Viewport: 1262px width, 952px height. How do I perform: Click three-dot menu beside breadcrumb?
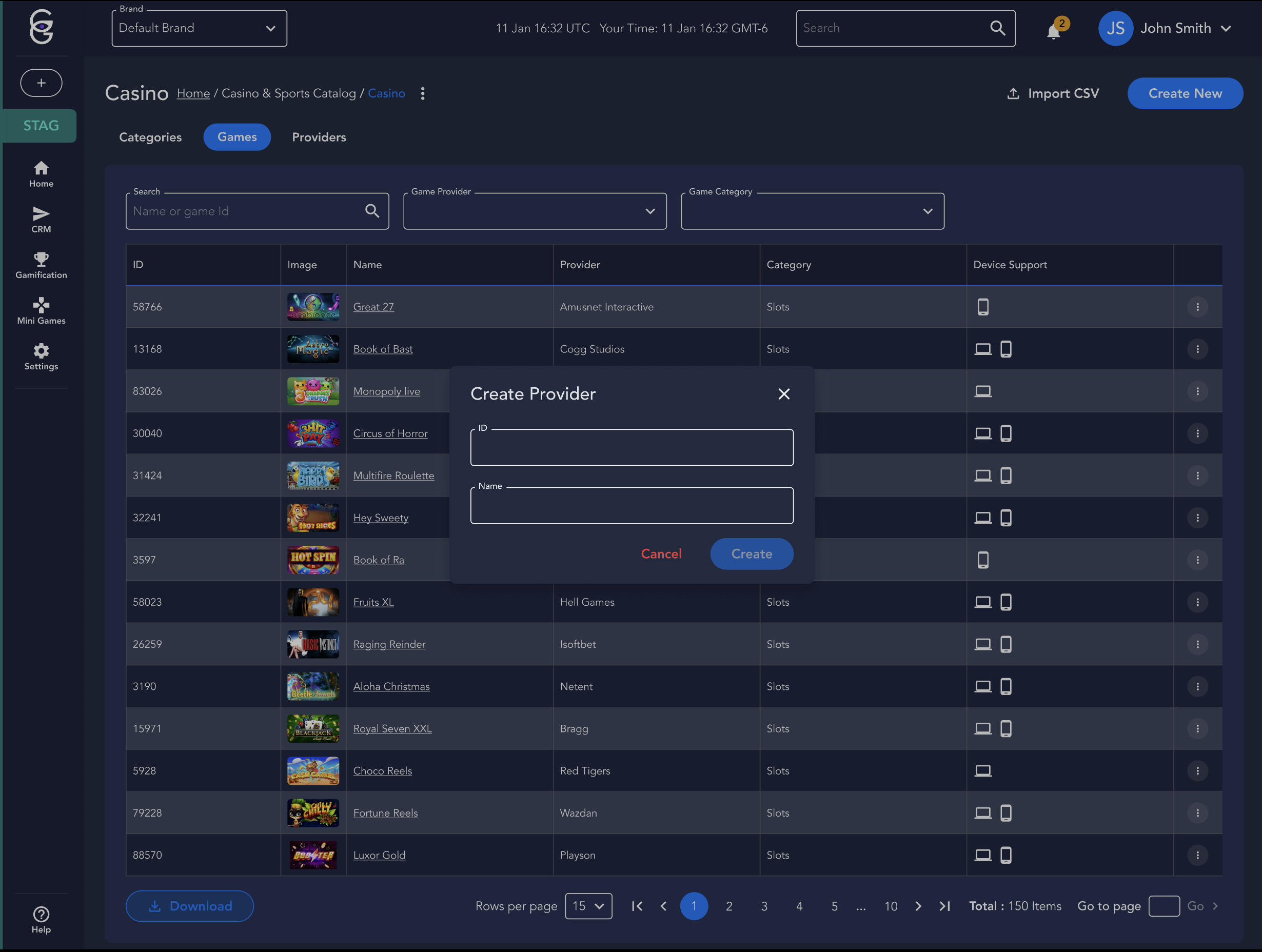click(x=423, y=93)
